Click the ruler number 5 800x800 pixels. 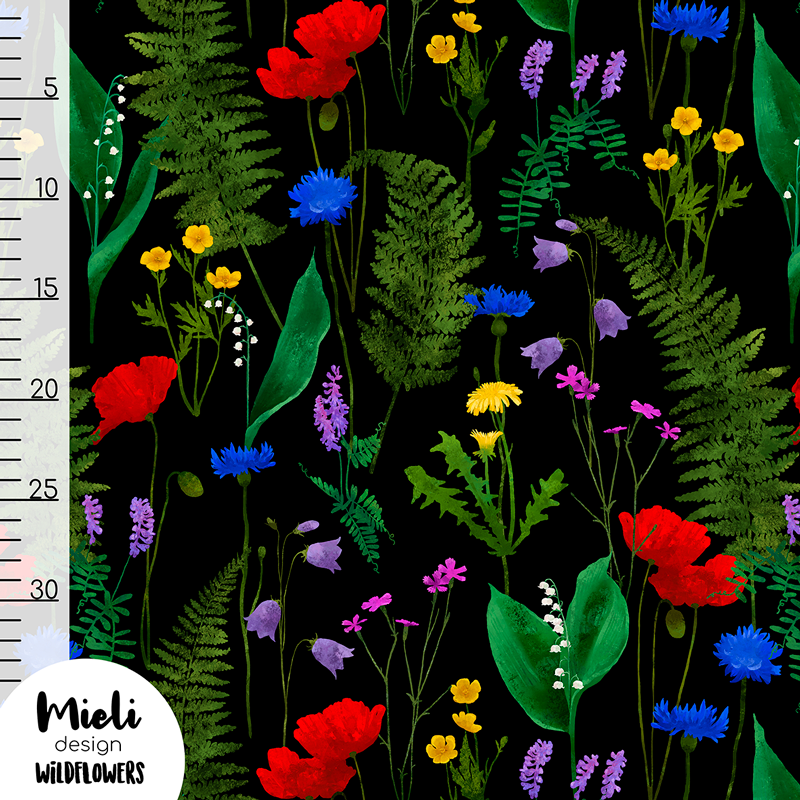click(x=51, y=87)
